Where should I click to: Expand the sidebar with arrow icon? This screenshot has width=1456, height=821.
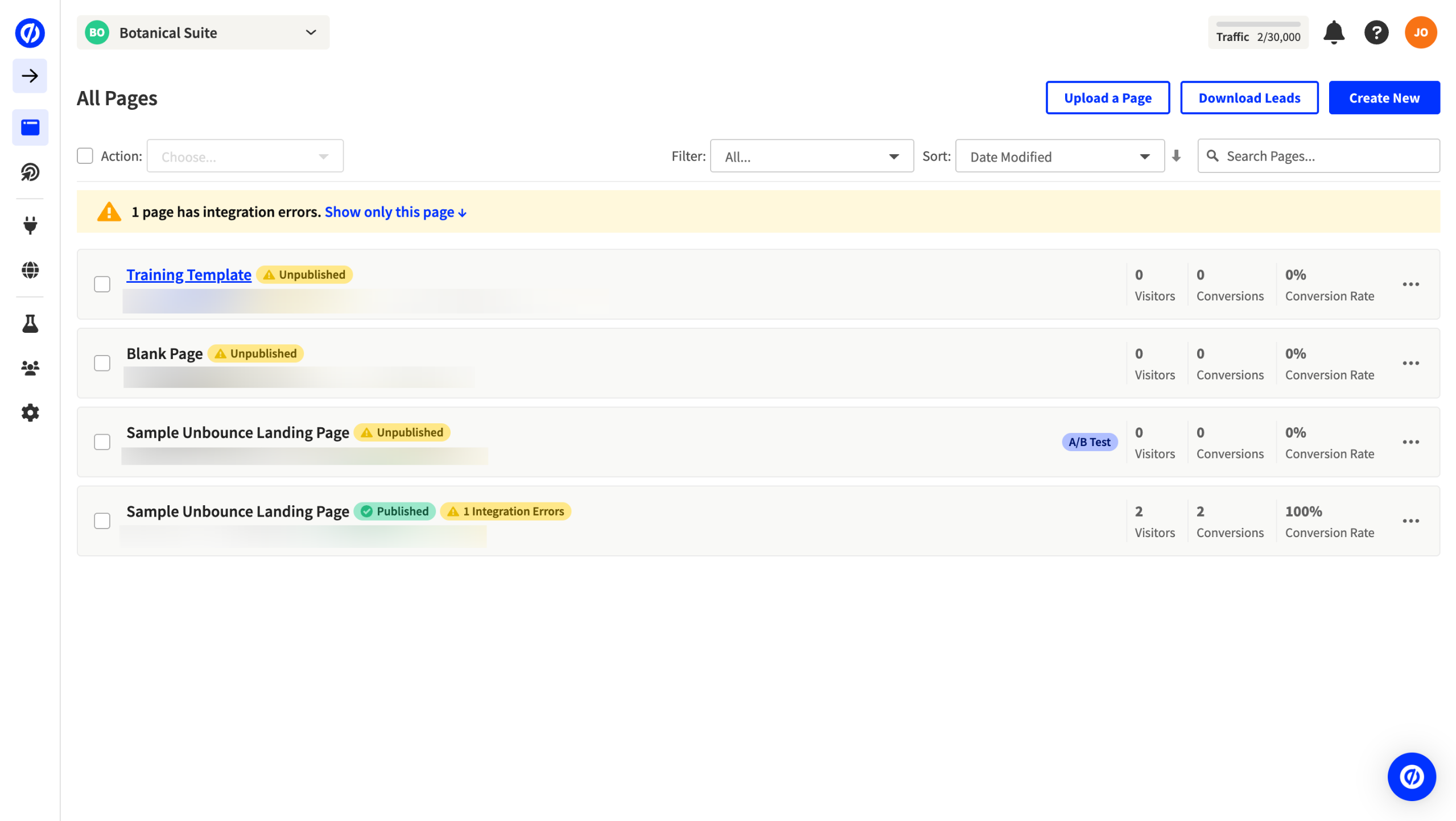pyautogui.click(x=30, y=76)
